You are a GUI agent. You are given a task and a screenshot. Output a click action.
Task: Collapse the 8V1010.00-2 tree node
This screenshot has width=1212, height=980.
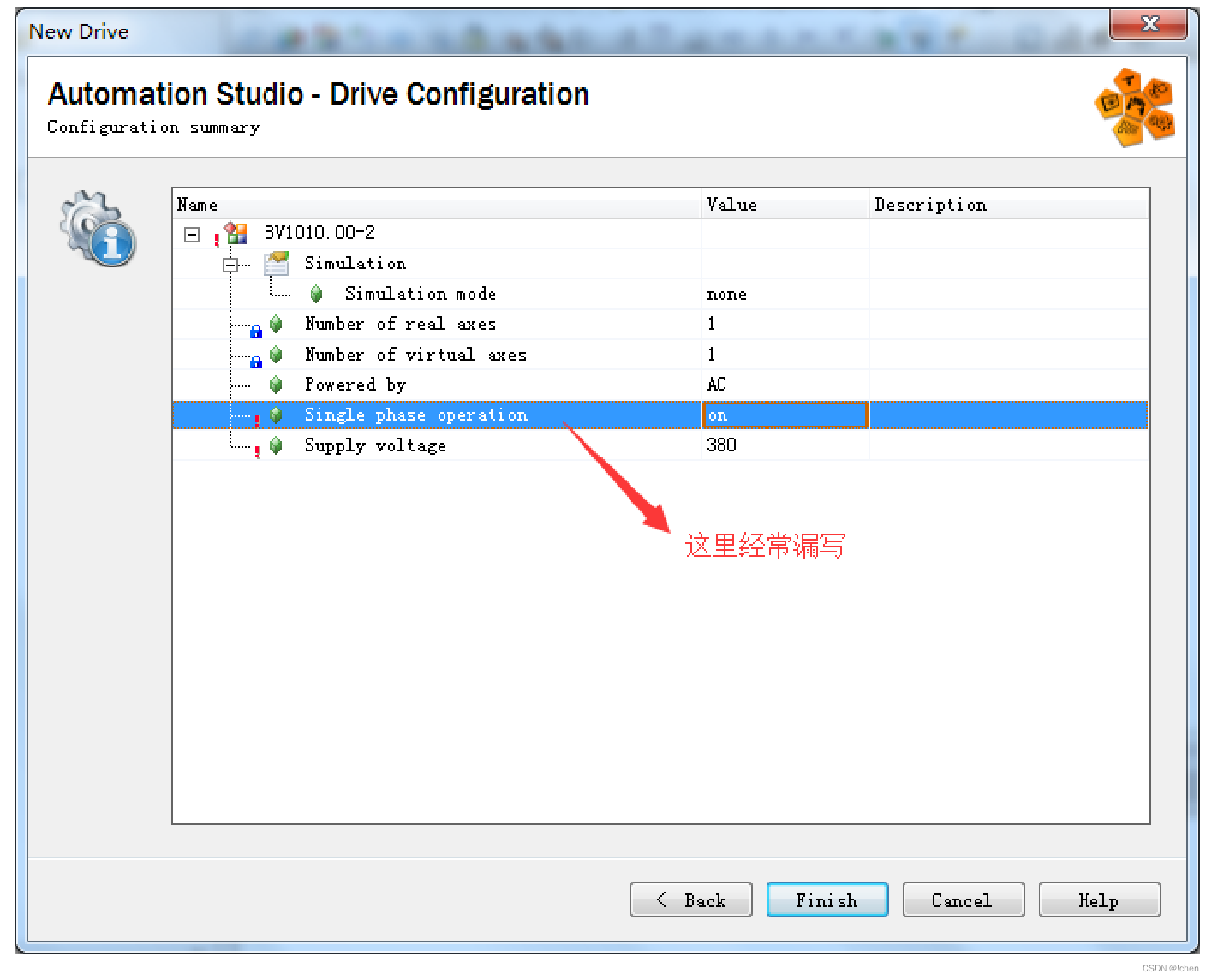(192, 234)
